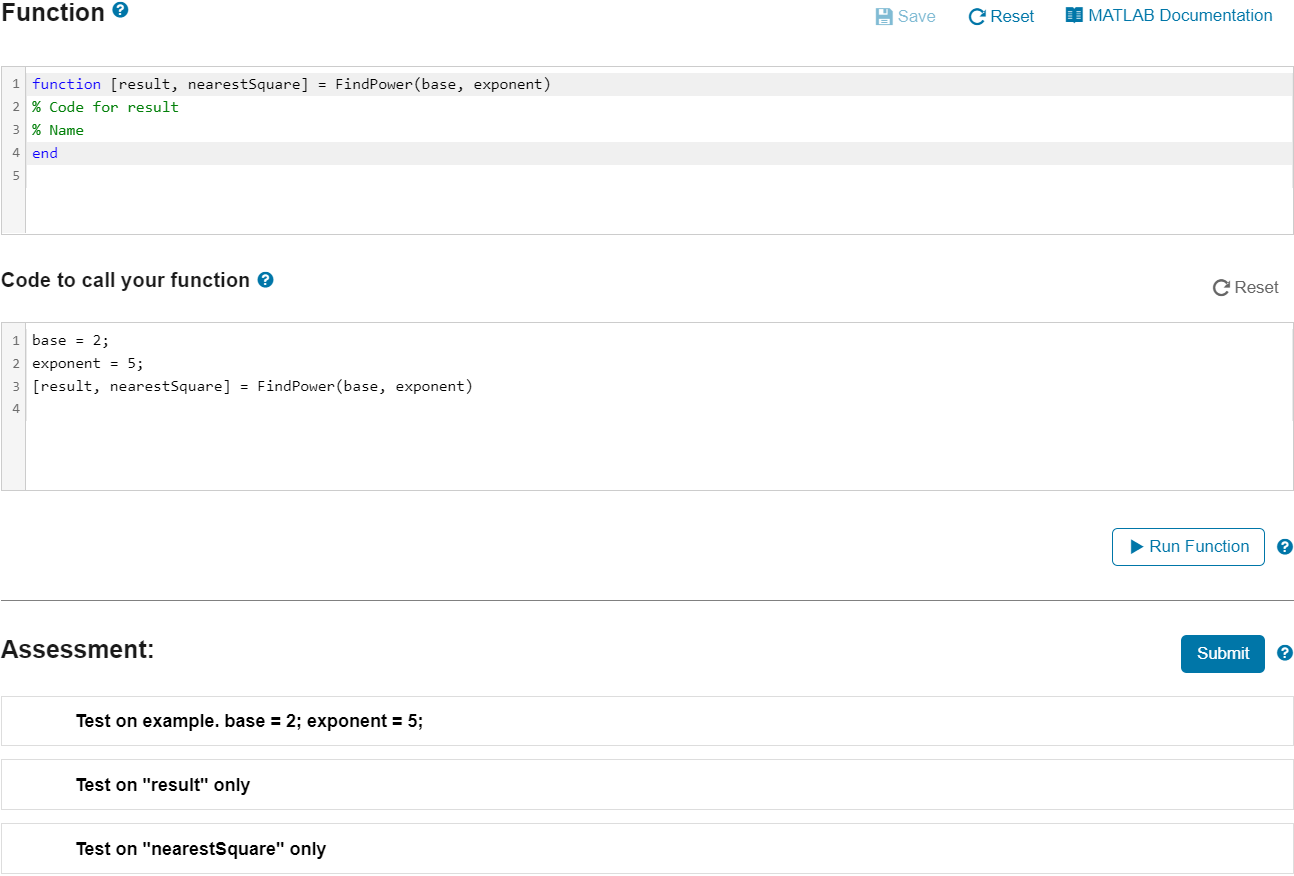Click the Reset label in the top toolbar
The width and height of the screenshot is (1294, 876).
1010,16
